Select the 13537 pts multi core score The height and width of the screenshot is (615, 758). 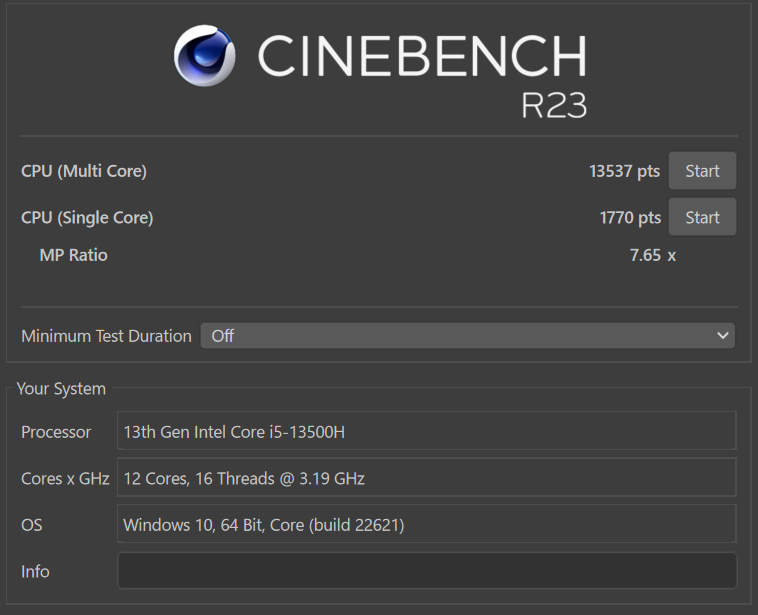tap(624, 171)
